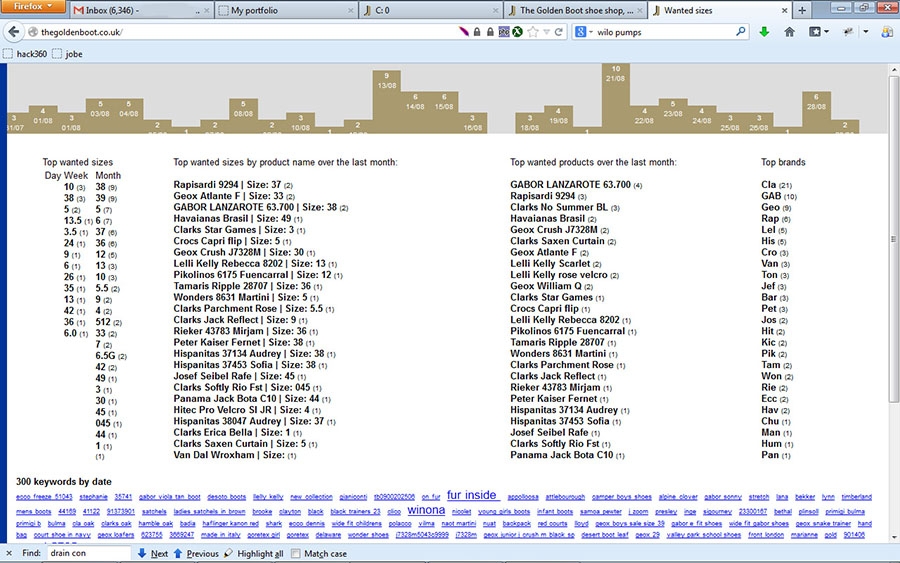This screenshot has height=563, width=900.
Task: Click the 'Cla (21)' top brand entry
Action: (x=777, y=184)
